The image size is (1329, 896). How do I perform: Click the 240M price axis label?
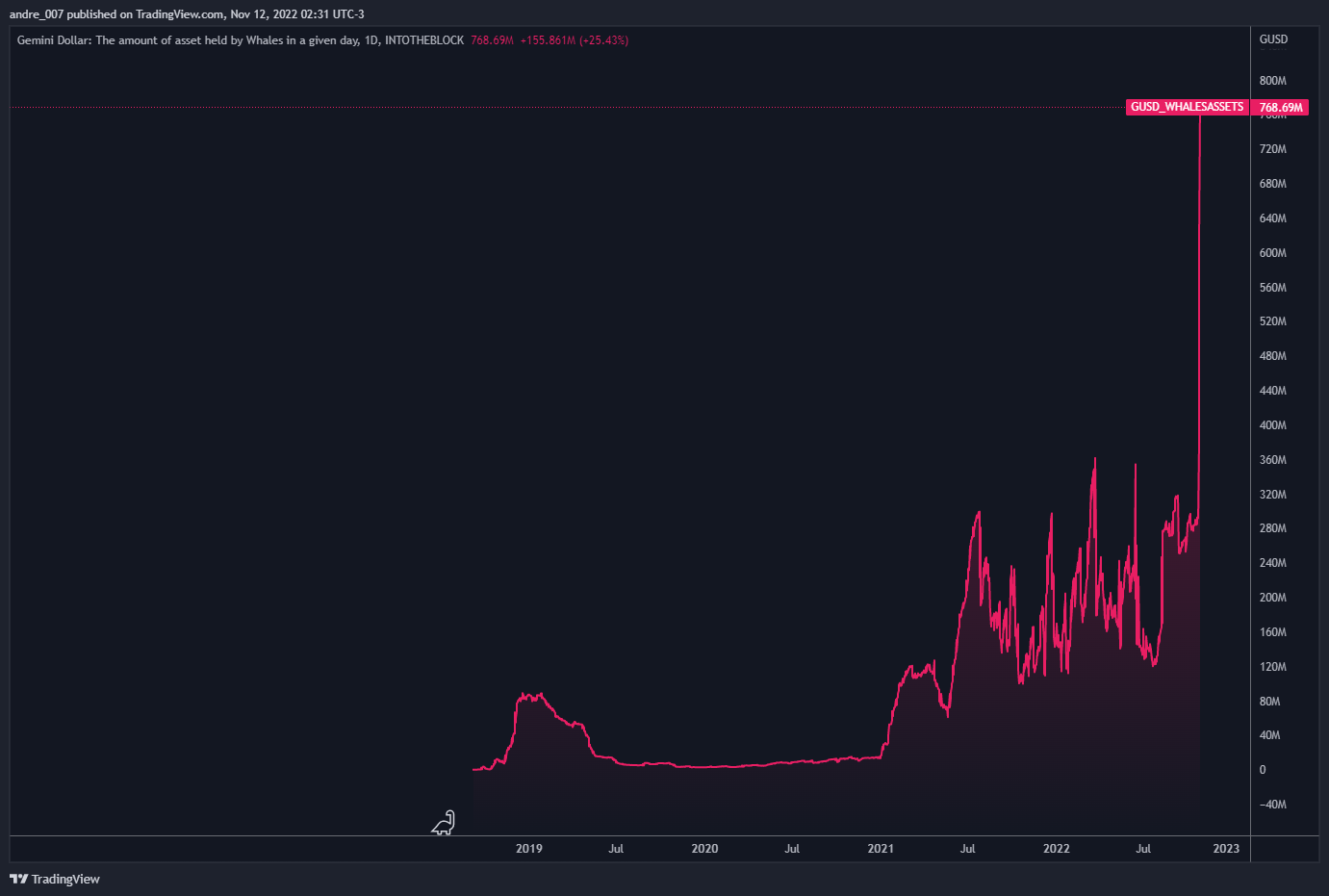click(1272, 563)
